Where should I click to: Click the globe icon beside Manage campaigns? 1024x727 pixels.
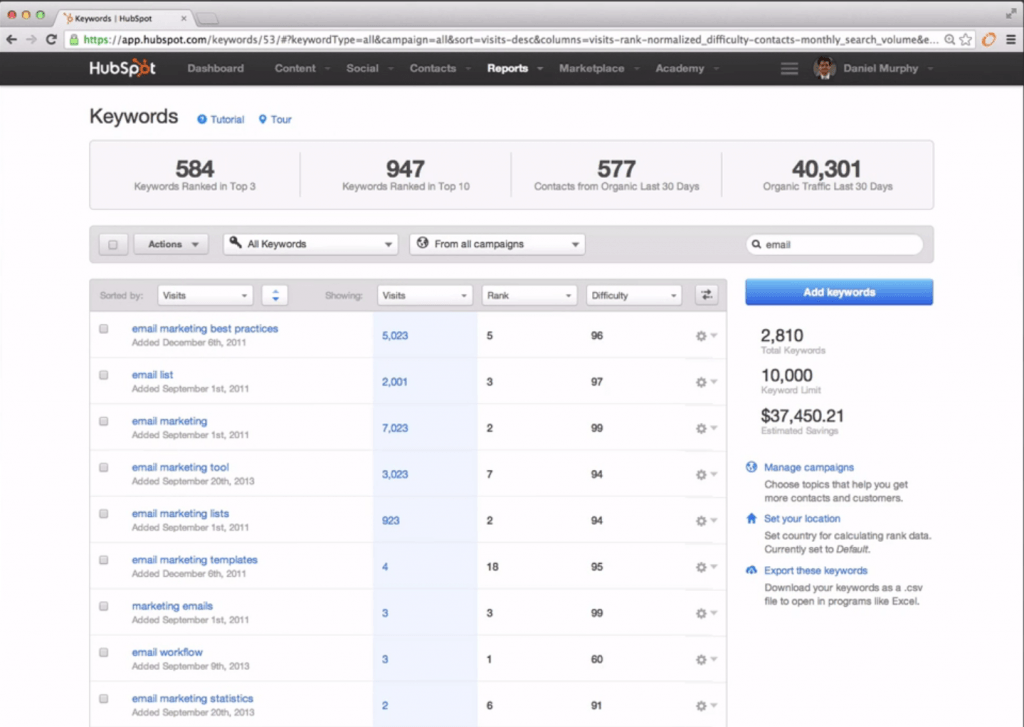752,467
